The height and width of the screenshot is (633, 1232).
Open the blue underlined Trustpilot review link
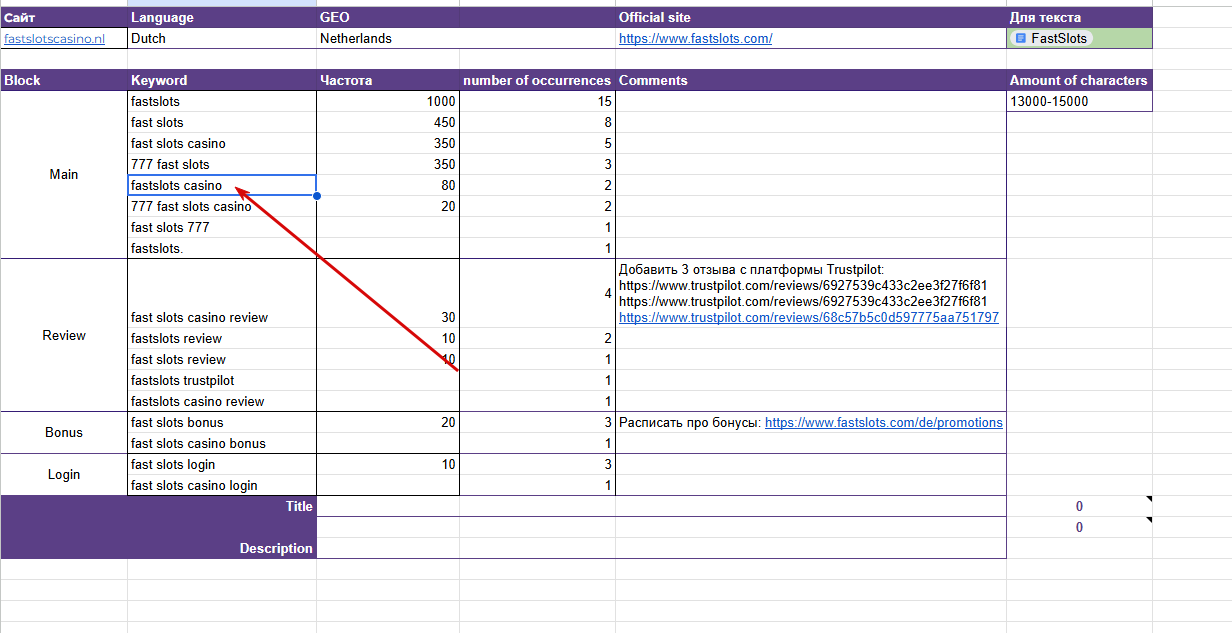pyautogui.click(x=808, y=317)
